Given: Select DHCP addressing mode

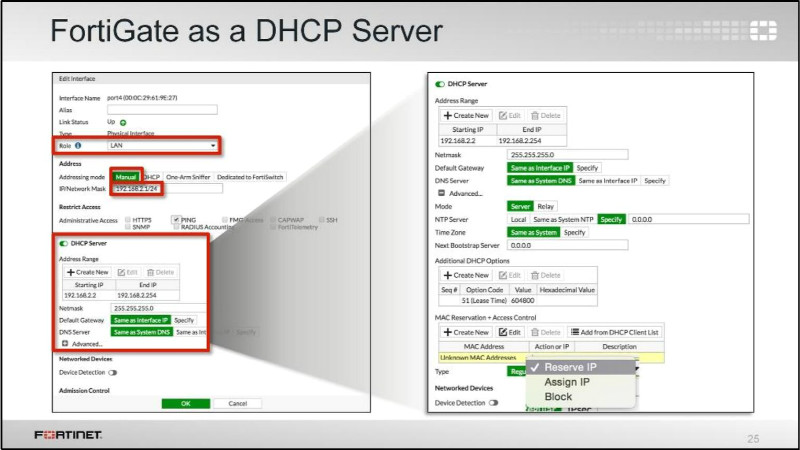Looking at the screenshot, I should [x=152, y=177].
